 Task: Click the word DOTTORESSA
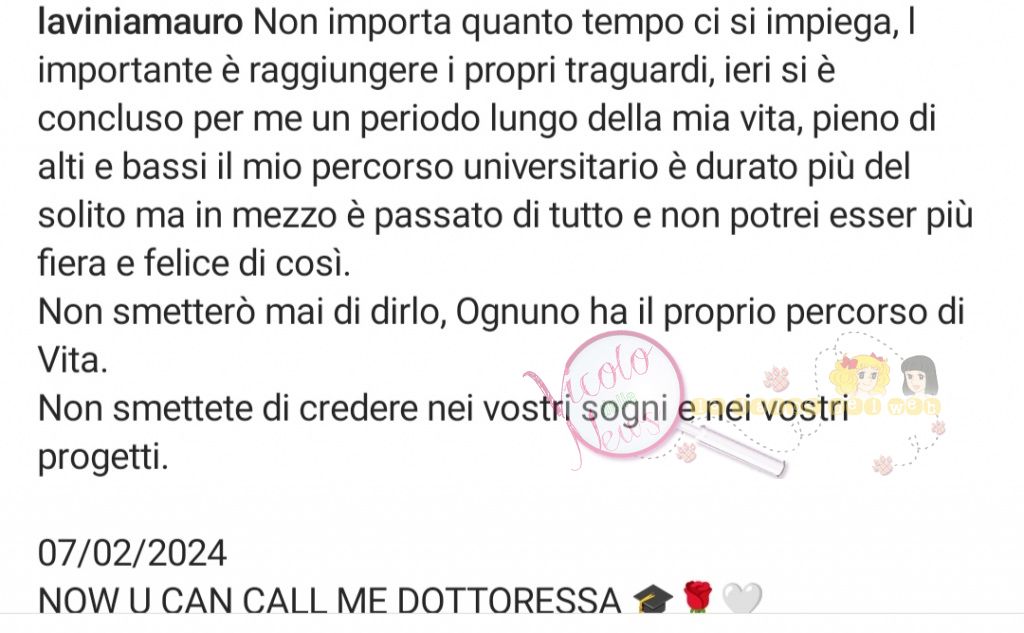509,600
